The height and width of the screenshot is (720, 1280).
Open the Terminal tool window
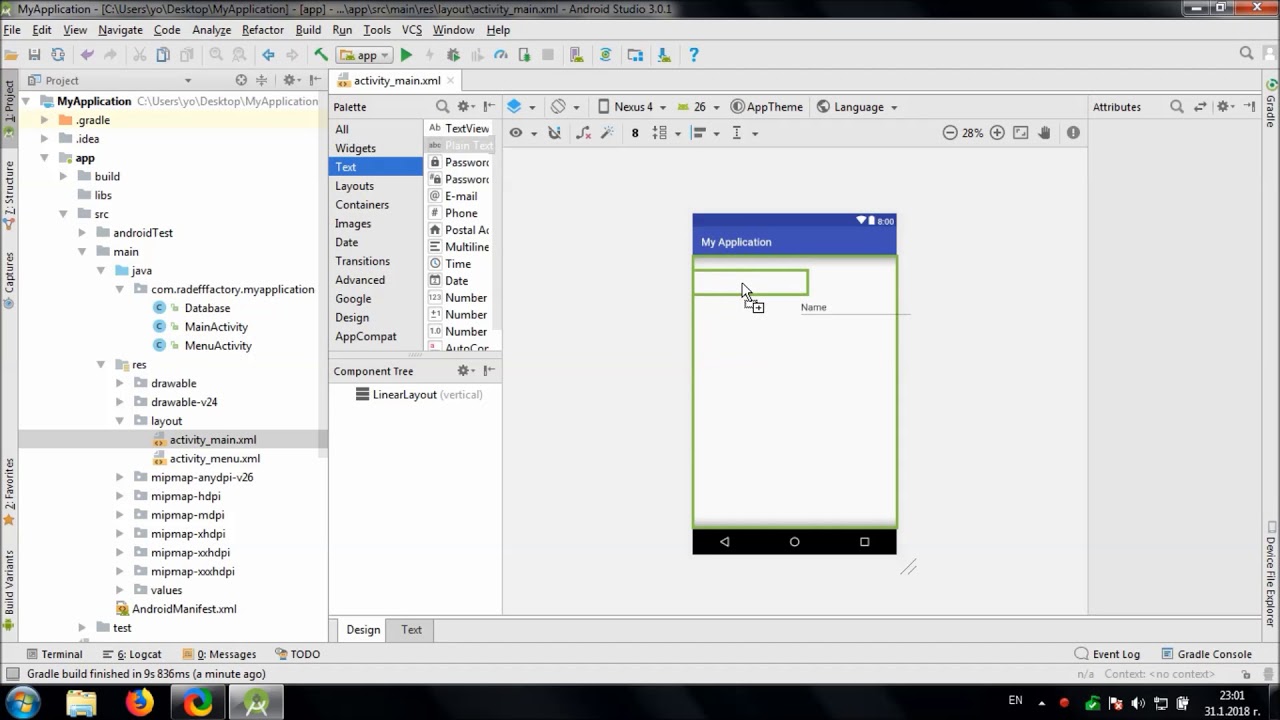click(54, 654)
